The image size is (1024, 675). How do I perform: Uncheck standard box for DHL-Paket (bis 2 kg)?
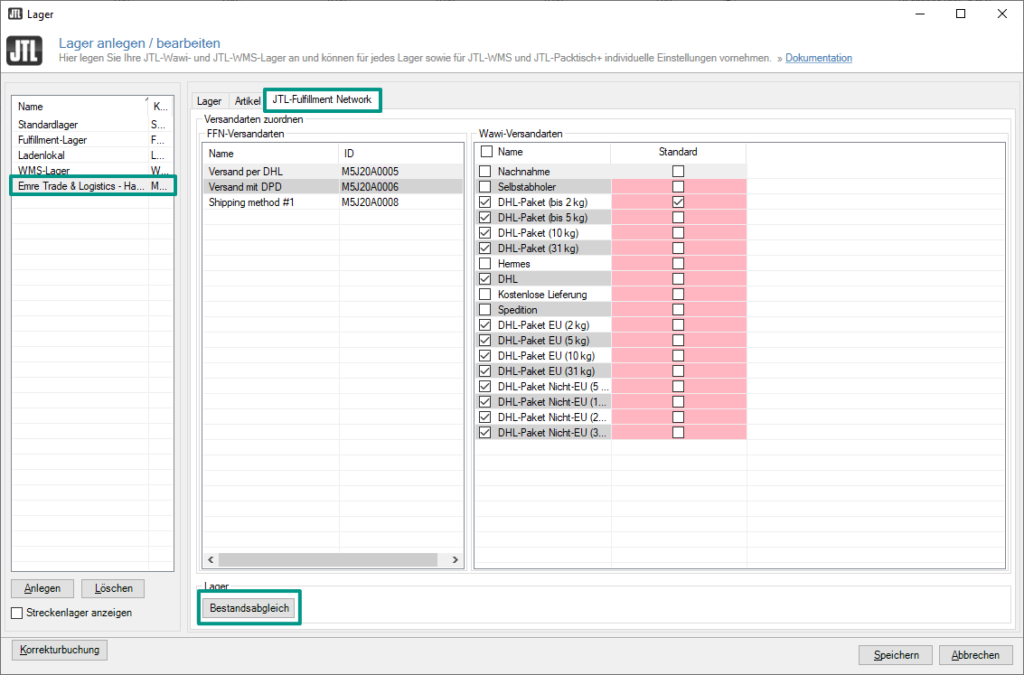(678, 202)
